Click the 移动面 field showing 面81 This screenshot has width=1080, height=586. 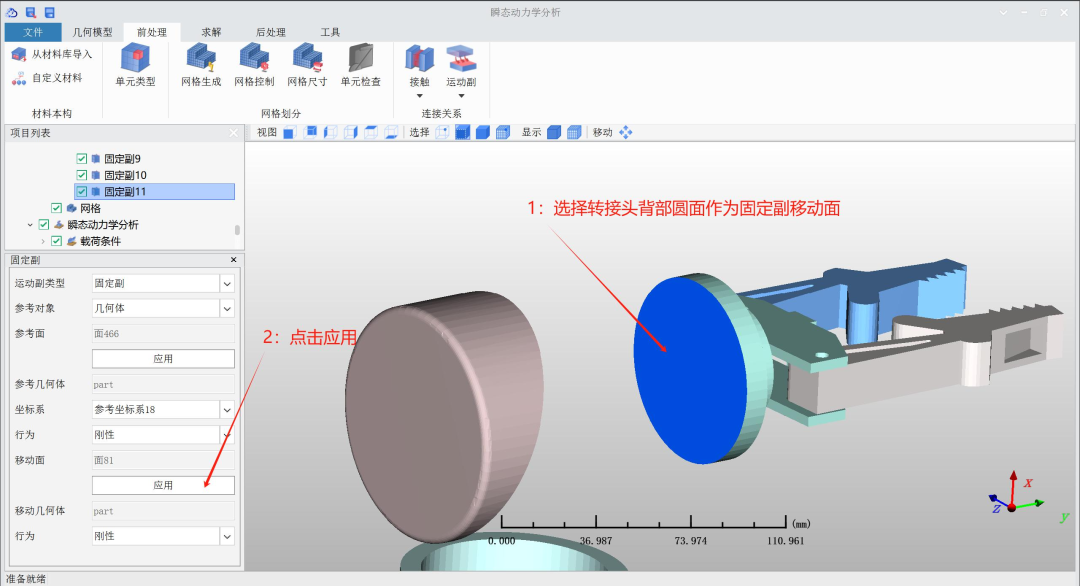tap(163, 460)
